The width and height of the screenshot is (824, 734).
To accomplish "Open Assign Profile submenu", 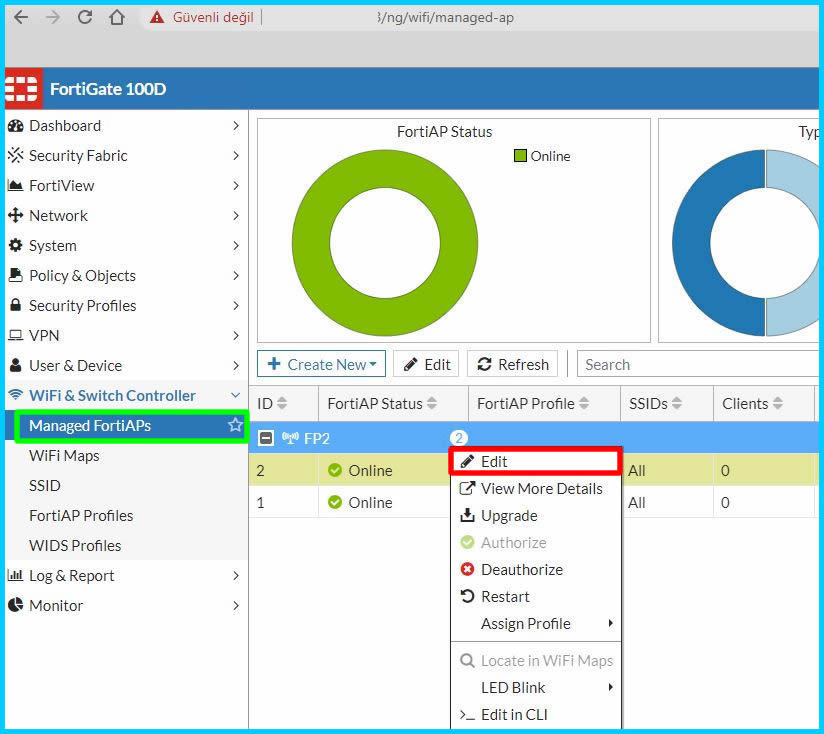I will 536,624.
